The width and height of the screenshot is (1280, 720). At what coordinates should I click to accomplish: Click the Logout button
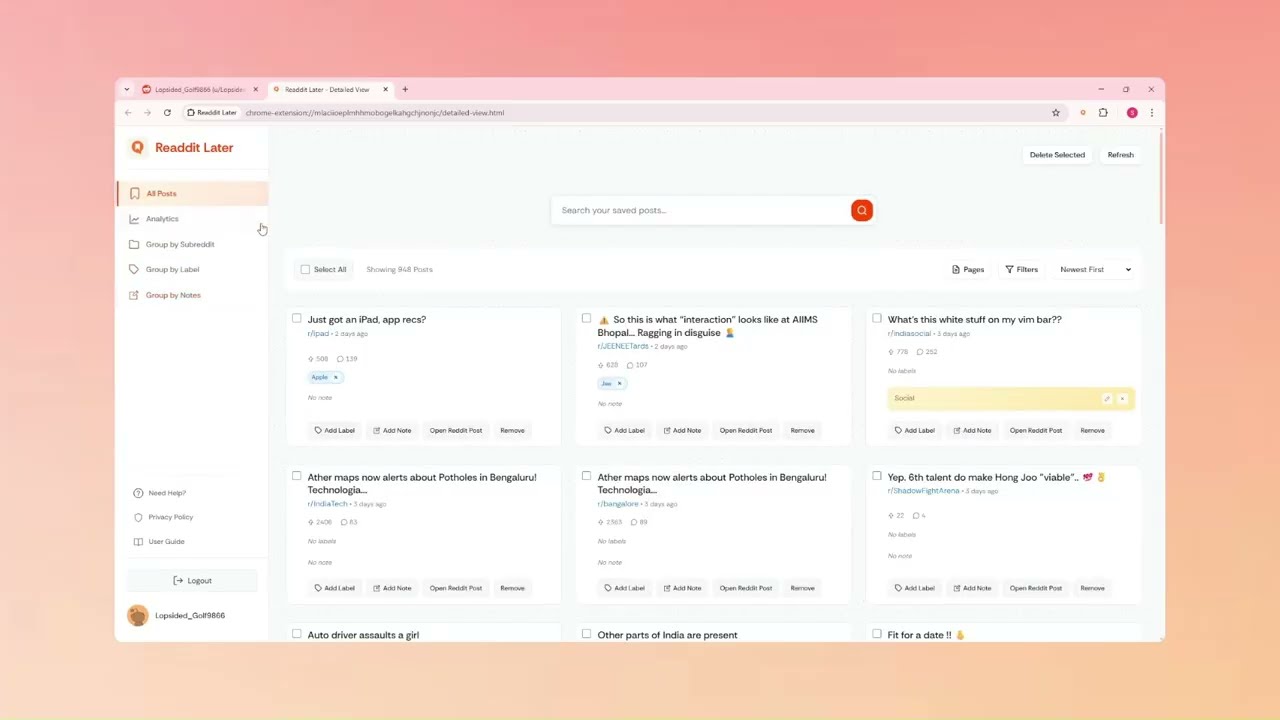click(x=192, y=580)
